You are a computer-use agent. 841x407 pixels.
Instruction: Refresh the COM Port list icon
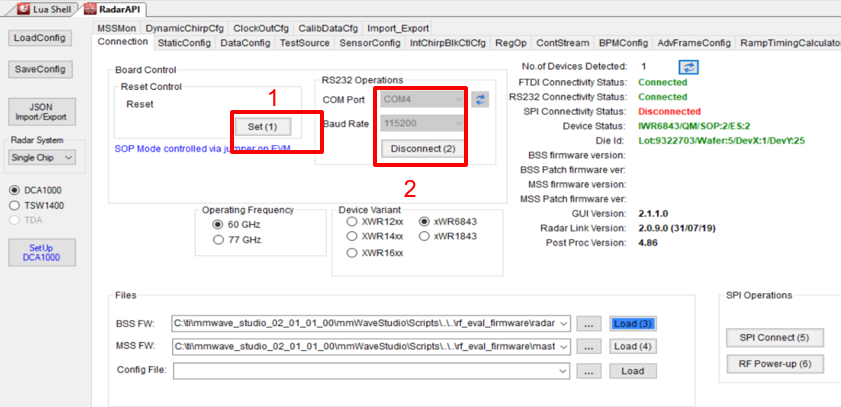(480, 99)
